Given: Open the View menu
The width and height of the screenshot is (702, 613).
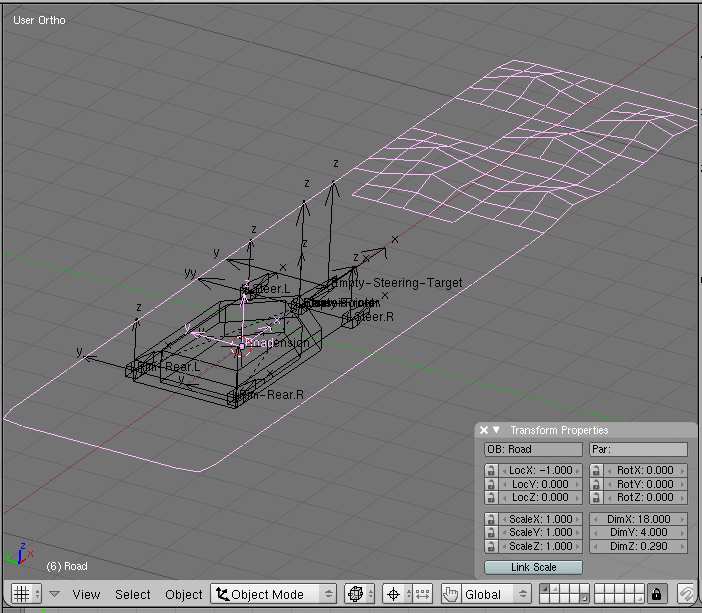Looking at the screenshot, I should coord(86,595).
